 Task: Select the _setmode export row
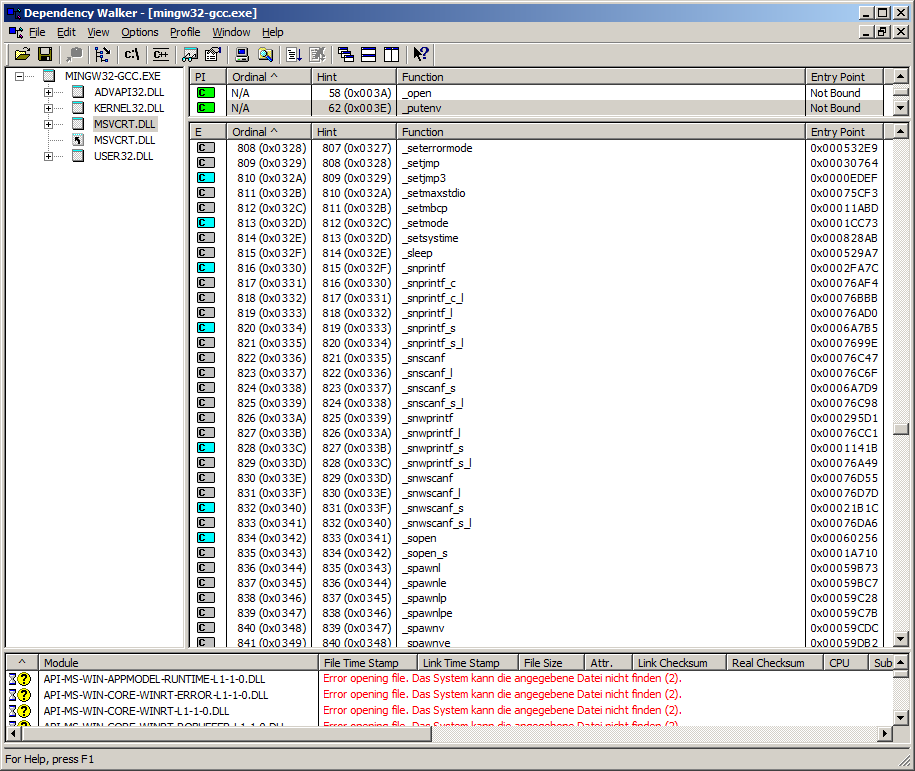click(x=537, y=223)
